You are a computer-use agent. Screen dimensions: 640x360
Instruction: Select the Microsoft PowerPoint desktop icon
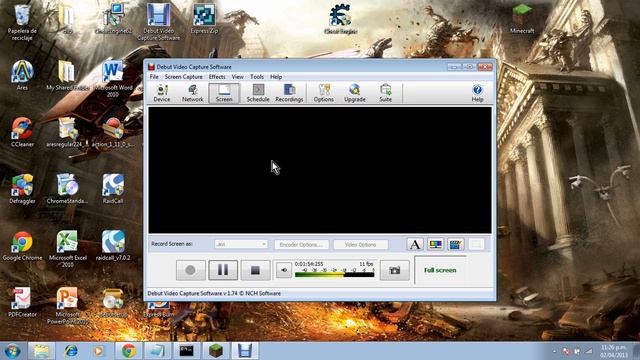[67, 306]
